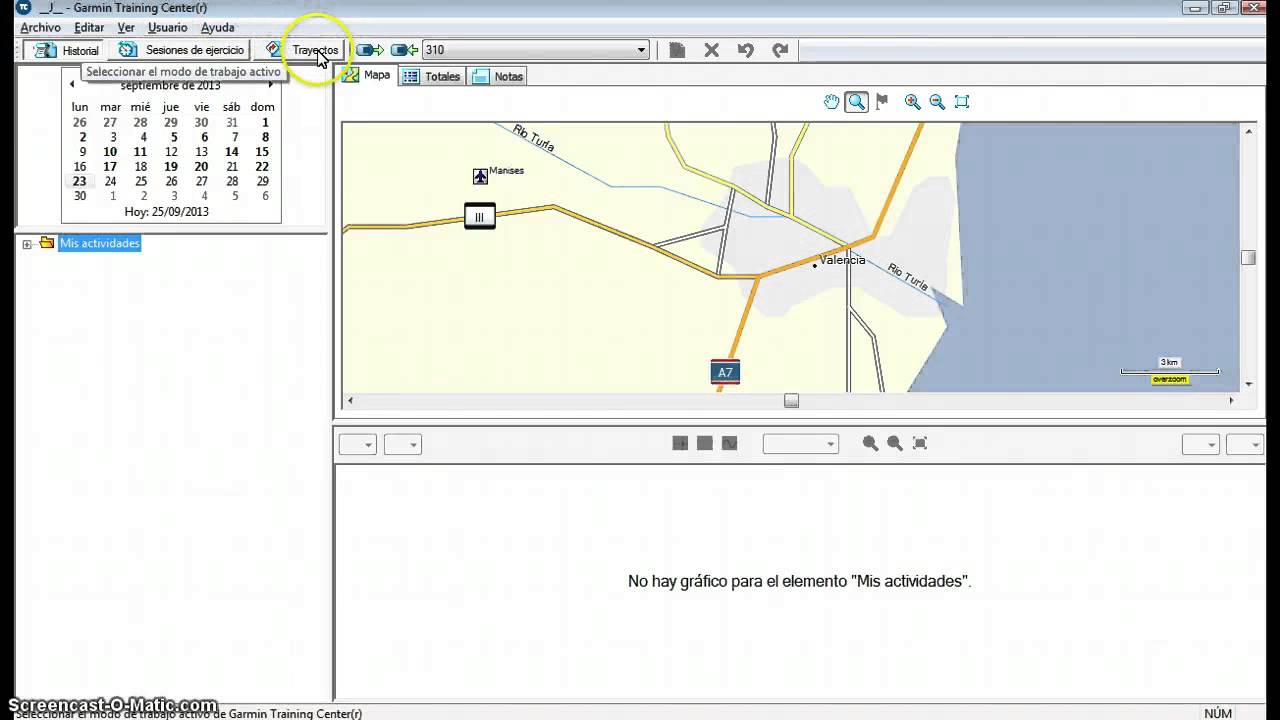Open the last graph dropdown on right
This screenshot has height=720, width=1280.
coord(1245,444)
